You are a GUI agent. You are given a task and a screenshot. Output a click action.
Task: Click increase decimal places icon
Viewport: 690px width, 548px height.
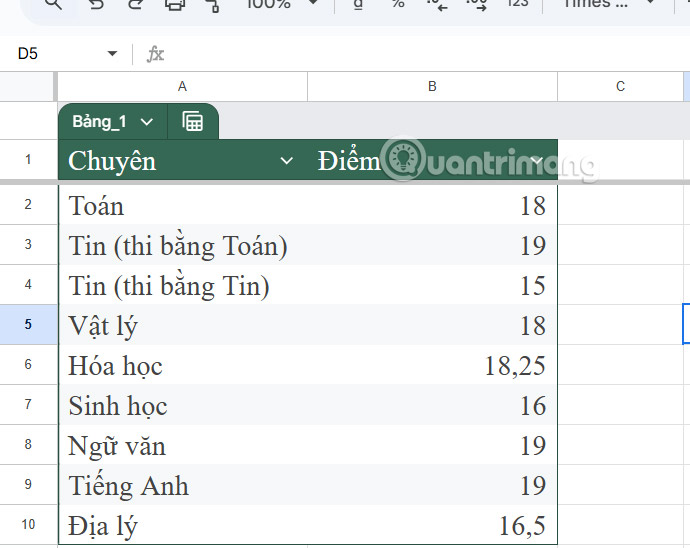(x=477, y=4)
